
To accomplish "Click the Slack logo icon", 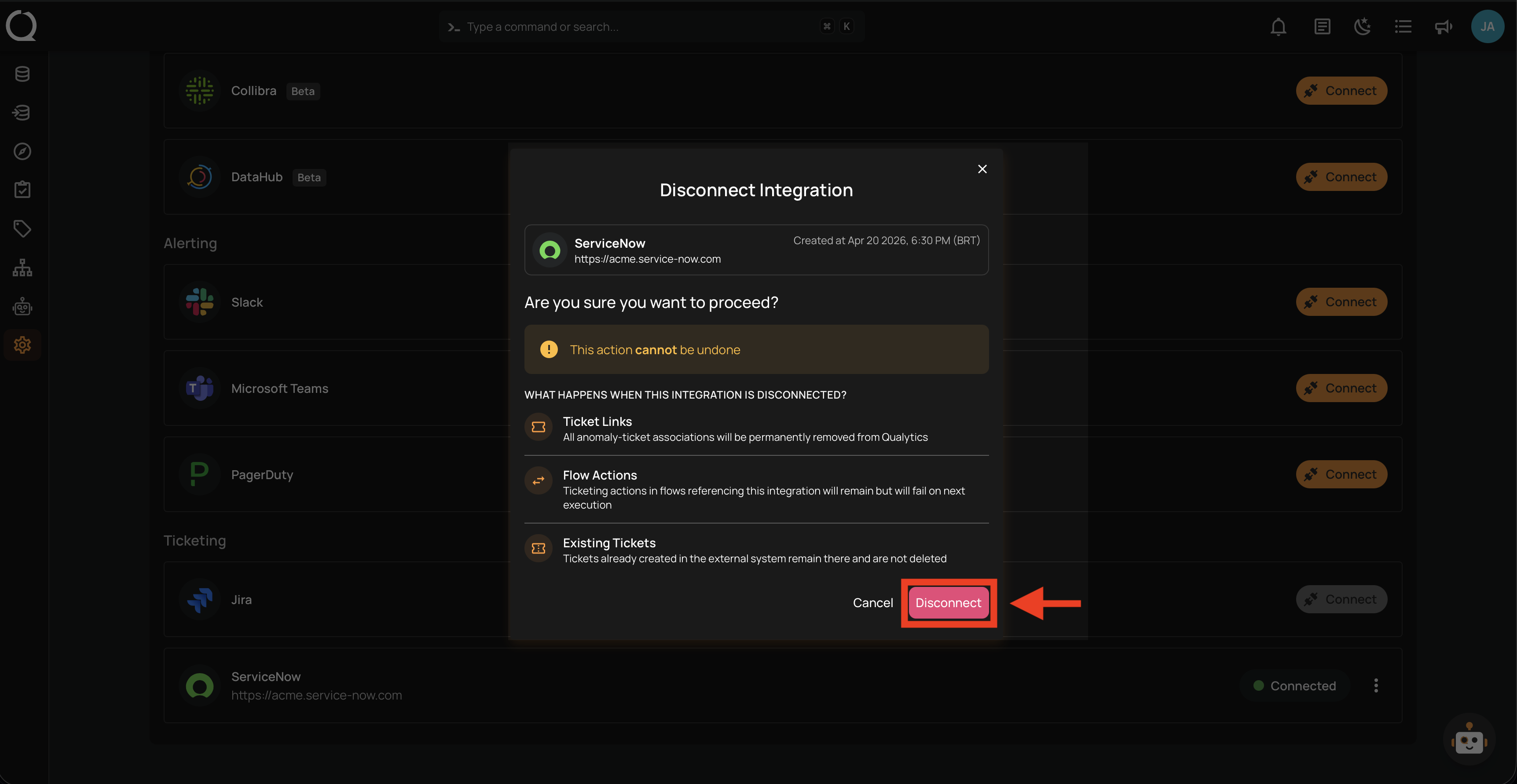I will (x=200, y=301).
